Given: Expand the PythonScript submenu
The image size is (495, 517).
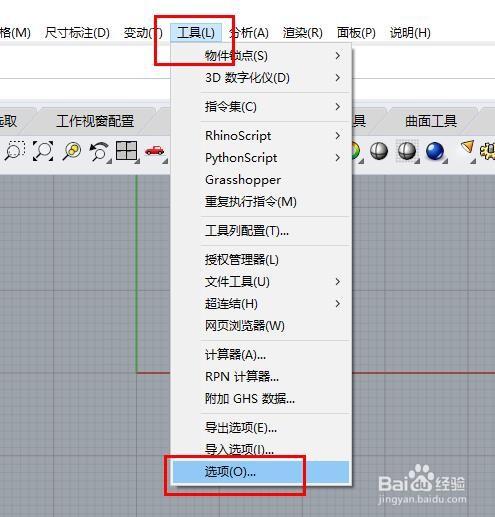Looking at the screenshot, I should [x=261, y=158].
